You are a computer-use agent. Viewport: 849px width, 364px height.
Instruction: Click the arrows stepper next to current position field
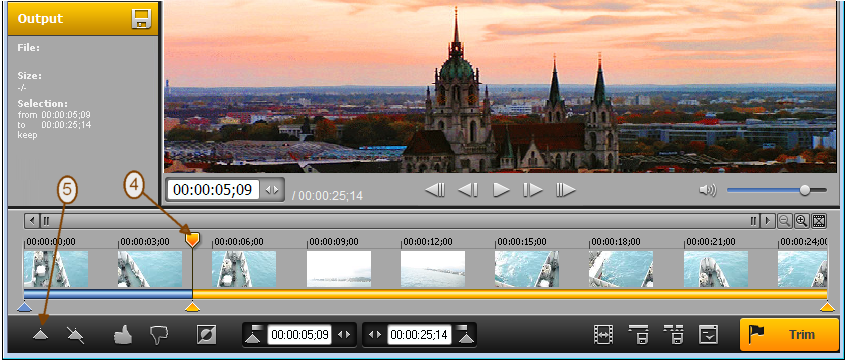tap(272, 190)
